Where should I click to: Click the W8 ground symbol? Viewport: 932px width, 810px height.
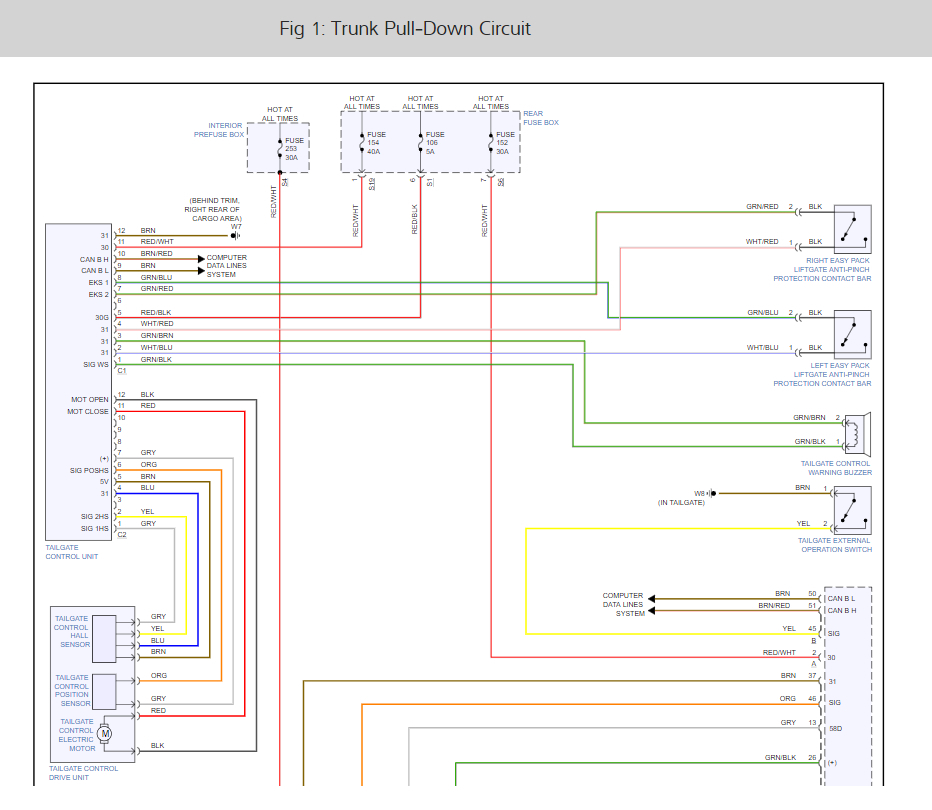pos(712,493)
